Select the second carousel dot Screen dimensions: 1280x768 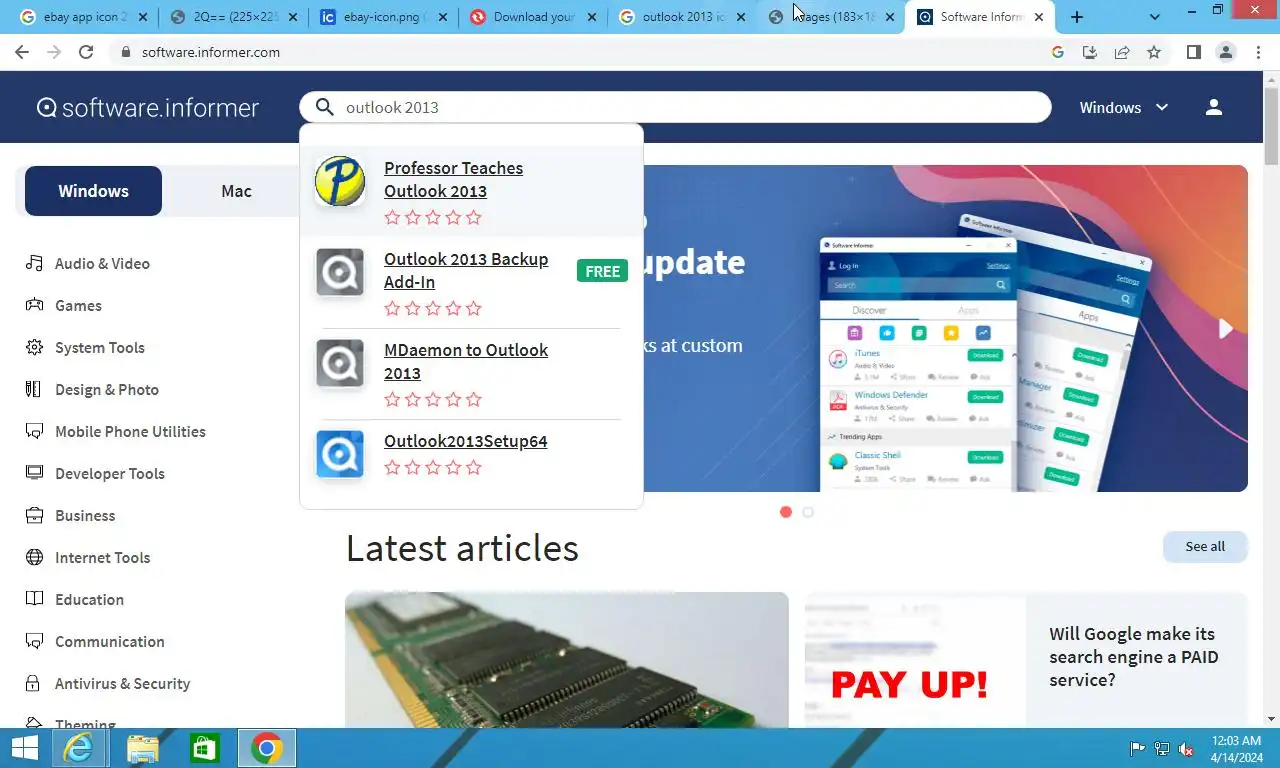[x=808, y=512]
